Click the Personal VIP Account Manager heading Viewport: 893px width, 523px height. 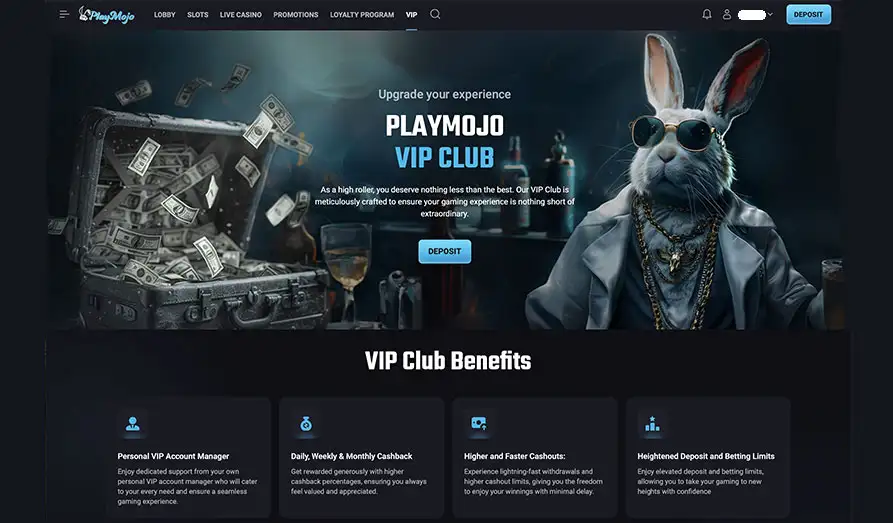[173, 456]
